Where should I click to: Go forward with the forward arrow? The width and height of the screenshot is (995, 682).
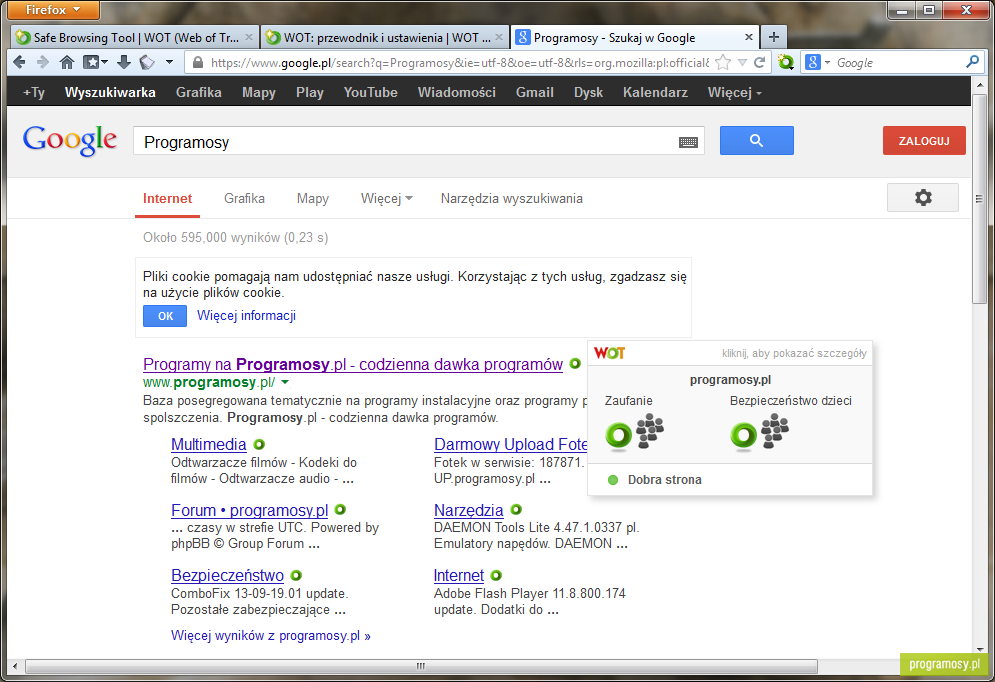pyautogui.click(x=43, y=62)
